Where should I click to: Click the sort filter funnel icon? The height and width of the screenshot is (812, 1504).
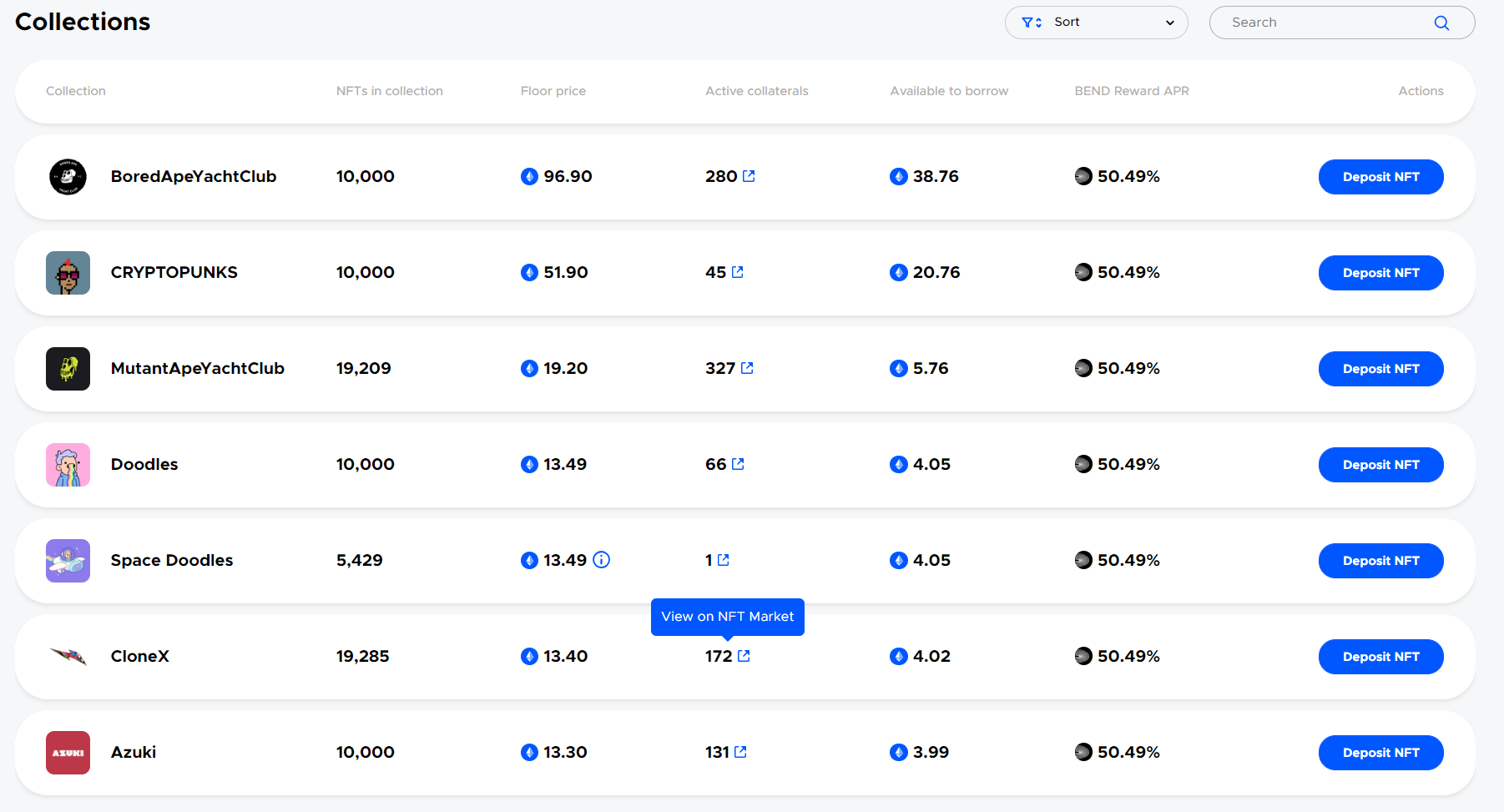pos(1032,23)
